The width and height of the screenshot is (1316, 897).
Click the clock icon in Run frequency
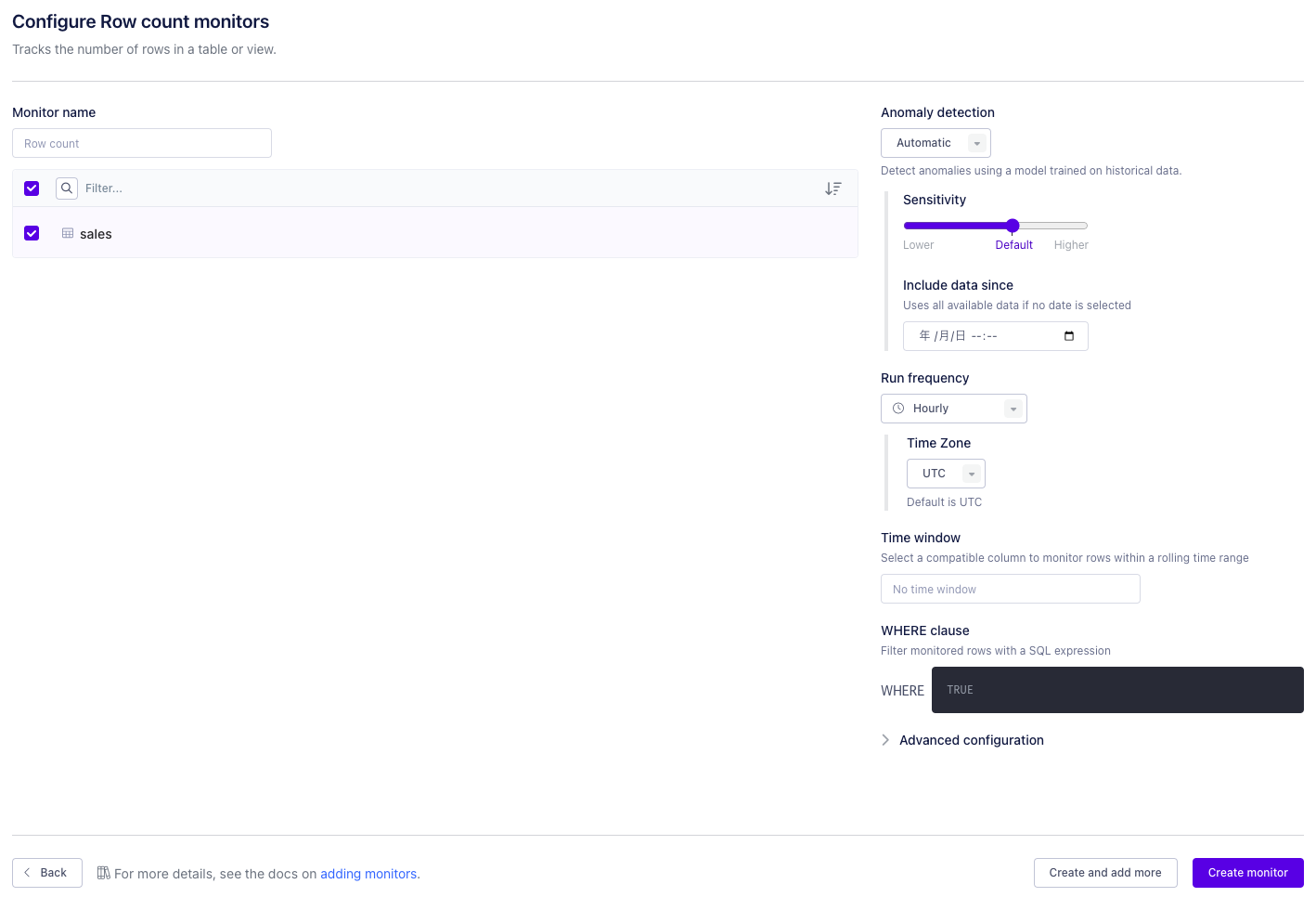898,409
